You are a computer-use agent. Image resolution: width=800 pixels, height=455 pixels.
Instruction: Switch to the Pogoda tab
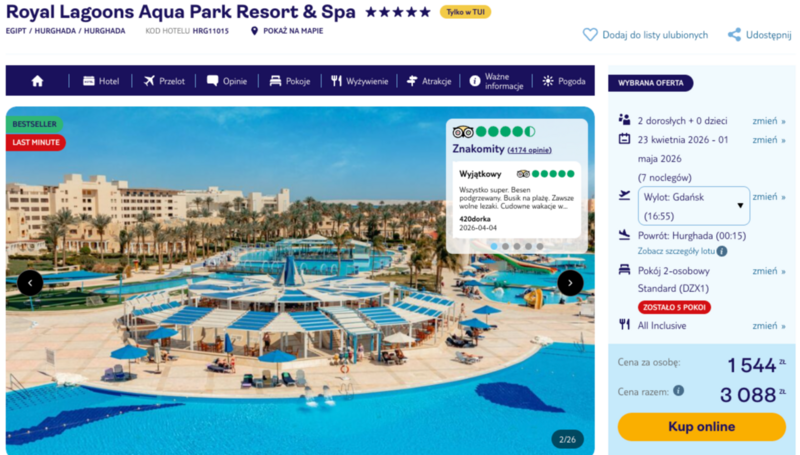(x=564, y=81)
